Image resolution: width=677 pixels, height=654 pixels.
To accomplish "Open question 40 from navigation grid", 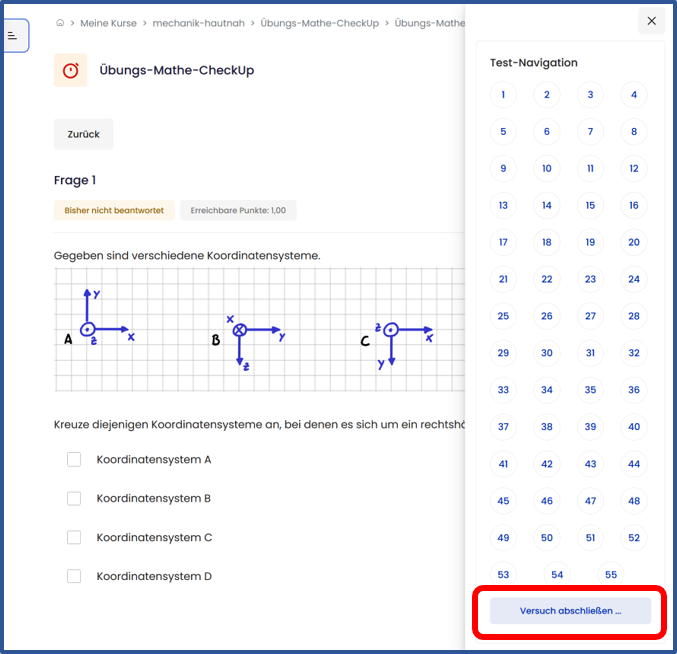I will (x=633, y=427).
